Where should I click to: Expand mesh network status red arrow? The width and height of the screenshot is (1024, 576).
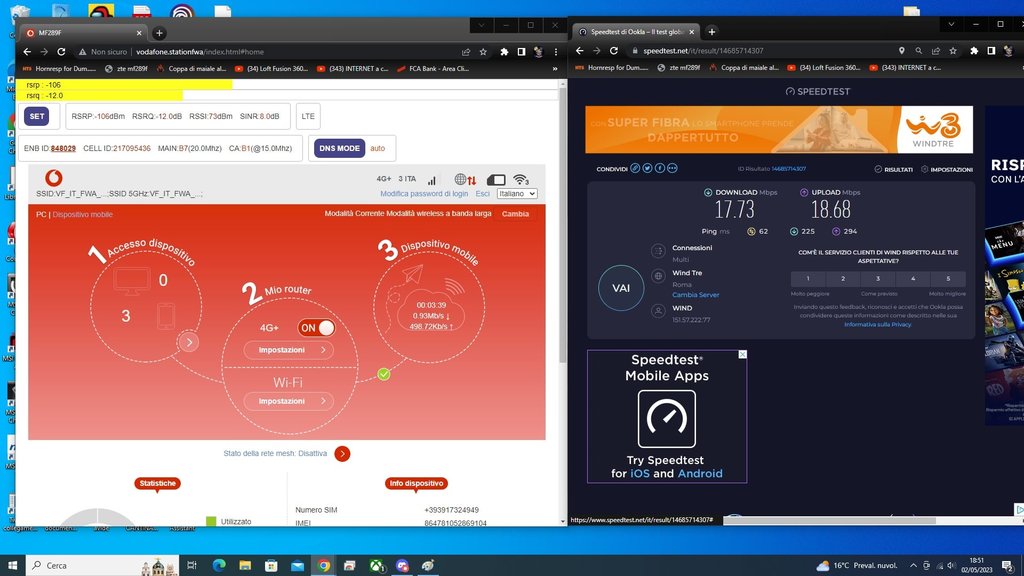pyautogui.click(x=342, y=454)
